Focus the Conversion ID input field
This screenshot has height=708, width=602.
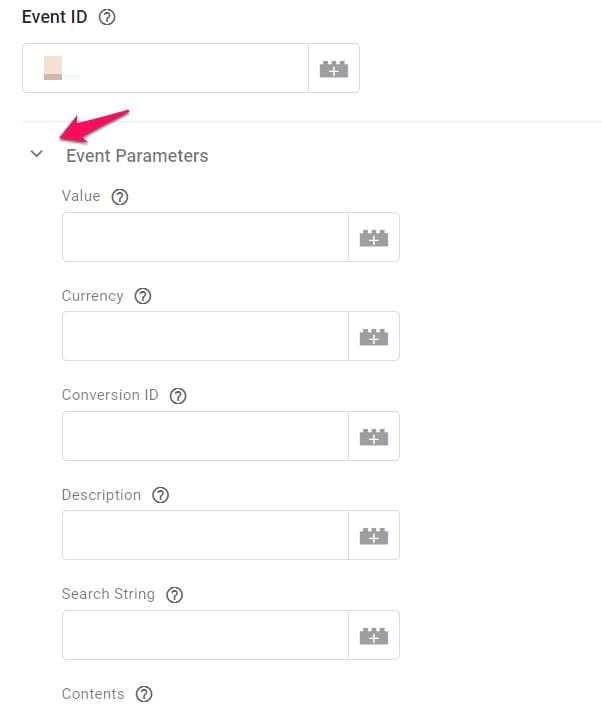(205, 436)
